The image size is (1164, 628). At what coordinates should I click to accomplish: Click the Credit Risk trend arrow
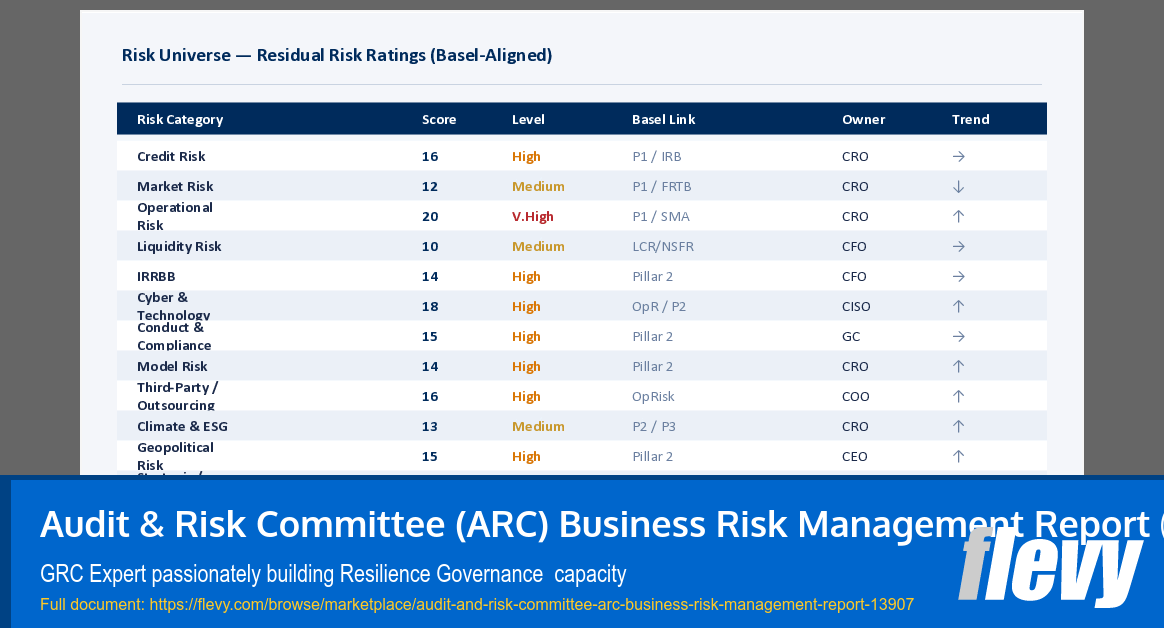[x=958, y=157]
